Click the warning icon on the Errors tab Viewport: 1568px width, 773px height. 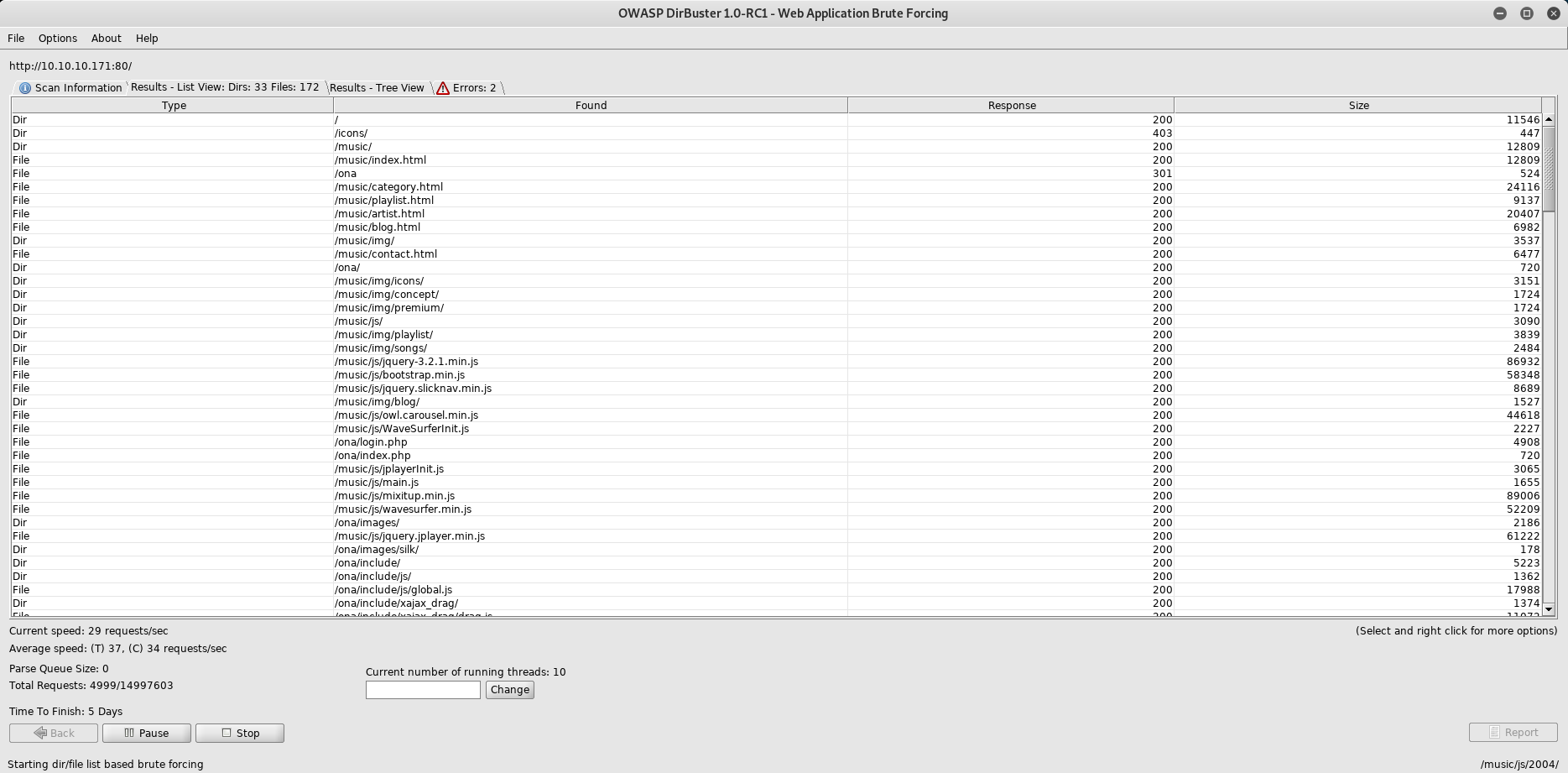click(x=442, y=88)
